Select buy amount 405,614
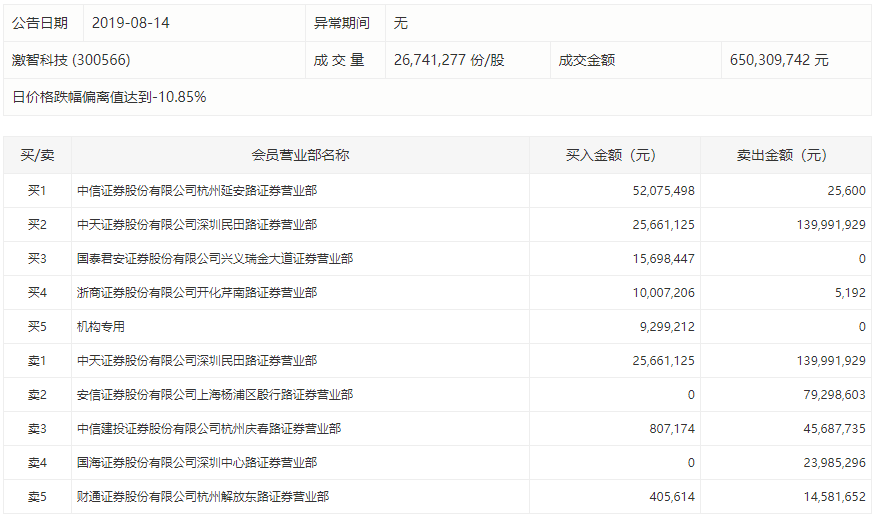Screen dimensions: 876x519 (x=672, y=497)
